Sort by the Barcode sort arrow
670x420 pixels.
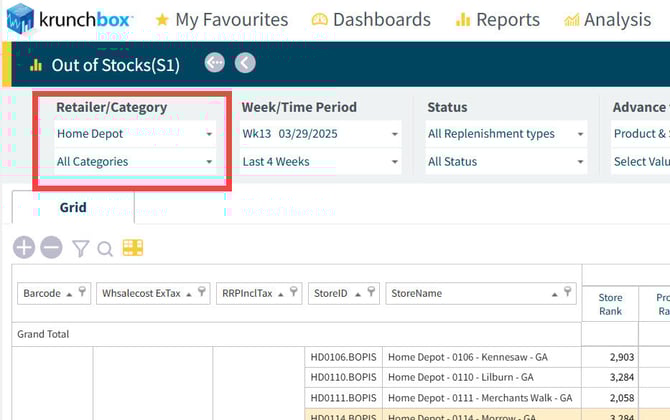69,294
